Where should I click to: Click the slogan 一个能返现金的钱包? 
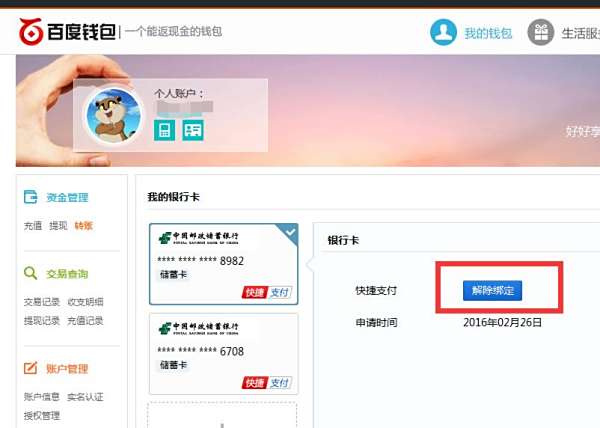(174, 31)
